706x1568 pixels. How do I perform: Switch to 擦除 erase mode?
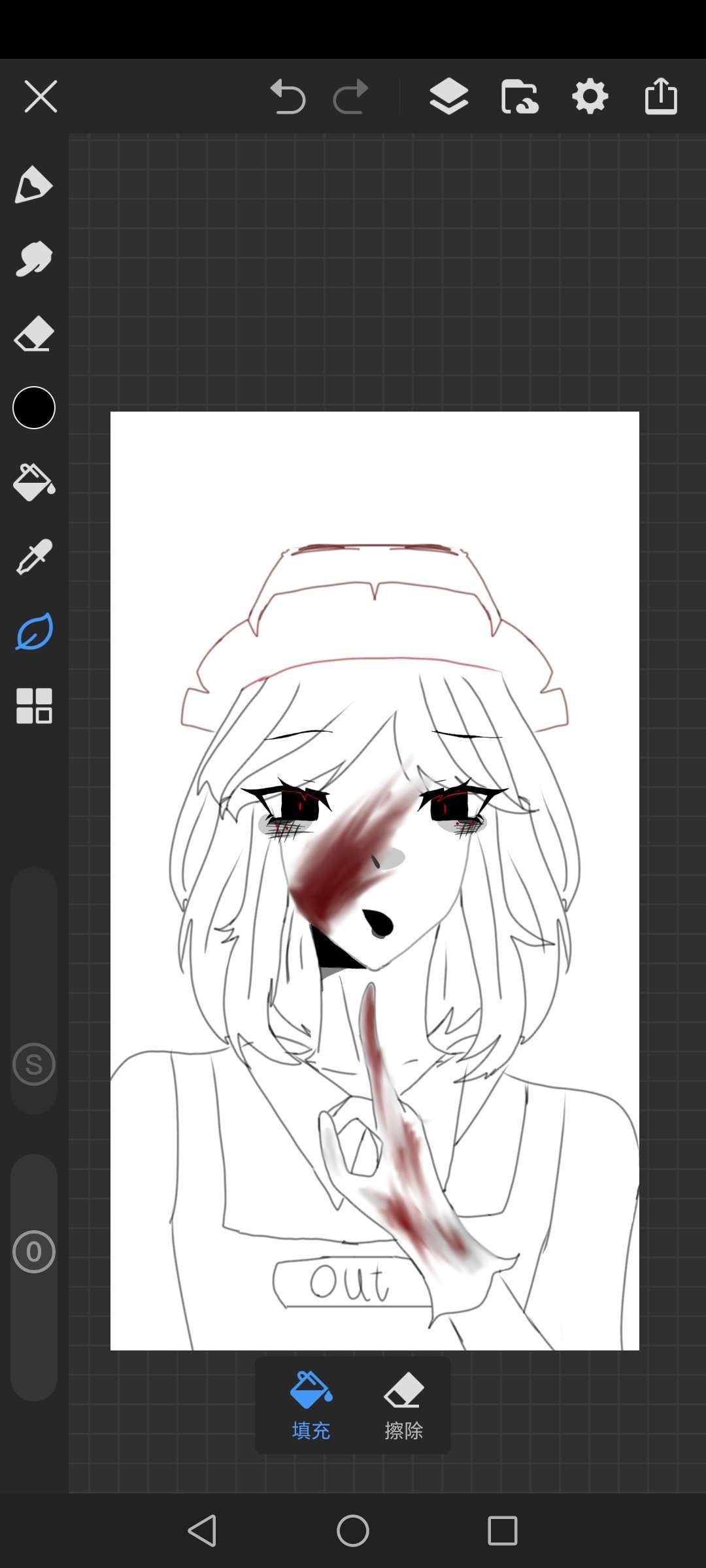[403, 1405]
